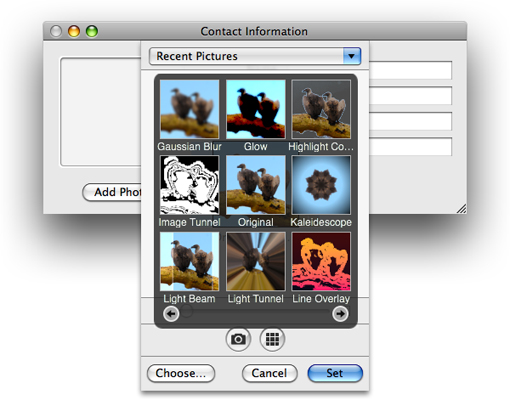The height and width of the screenshot is (404, 510).
Task: Confirm with the Set button
Action: click(335, 373)
